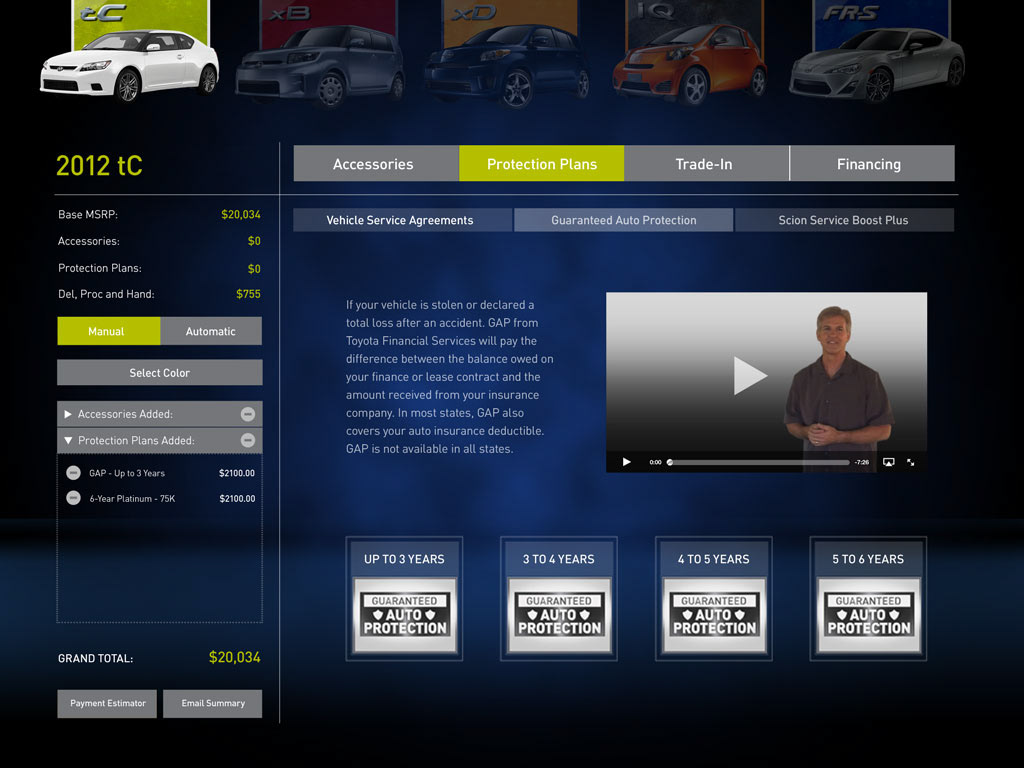Image resolution: width=1024 pixels, height=768 pixels.
Task: Choose the xD car model
Action: pyautogui.click(x=507, y=65)
